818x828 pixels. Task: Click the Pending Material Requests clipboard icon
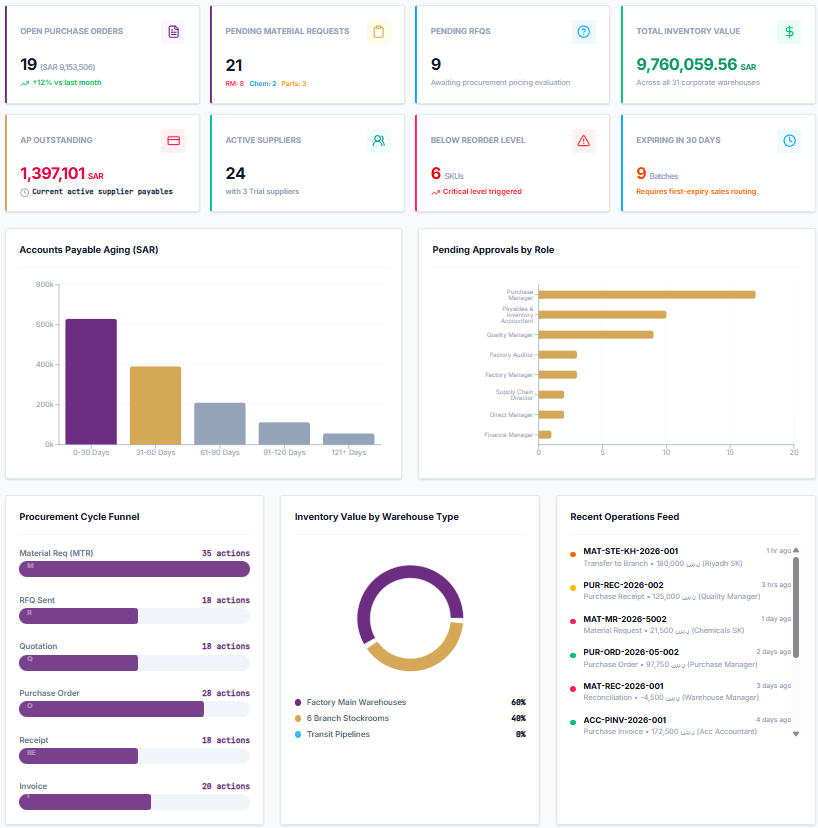379,32
